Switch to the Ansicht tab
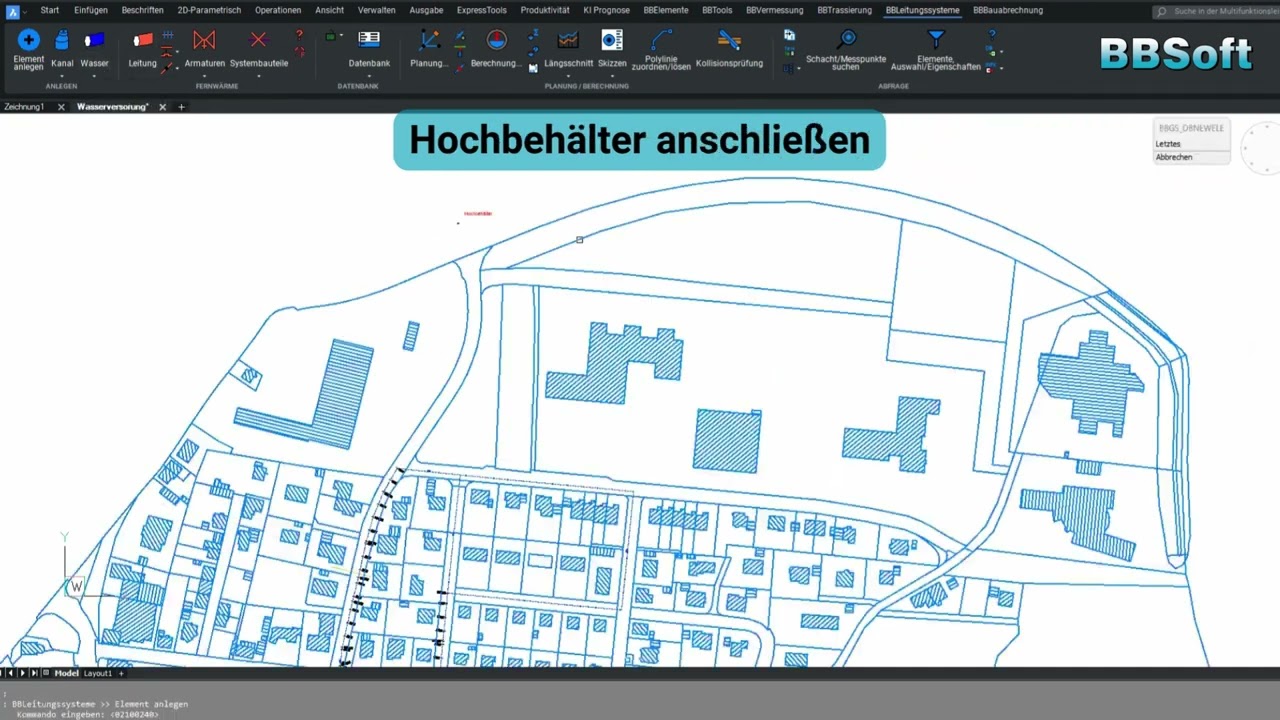 coord(329,11)
